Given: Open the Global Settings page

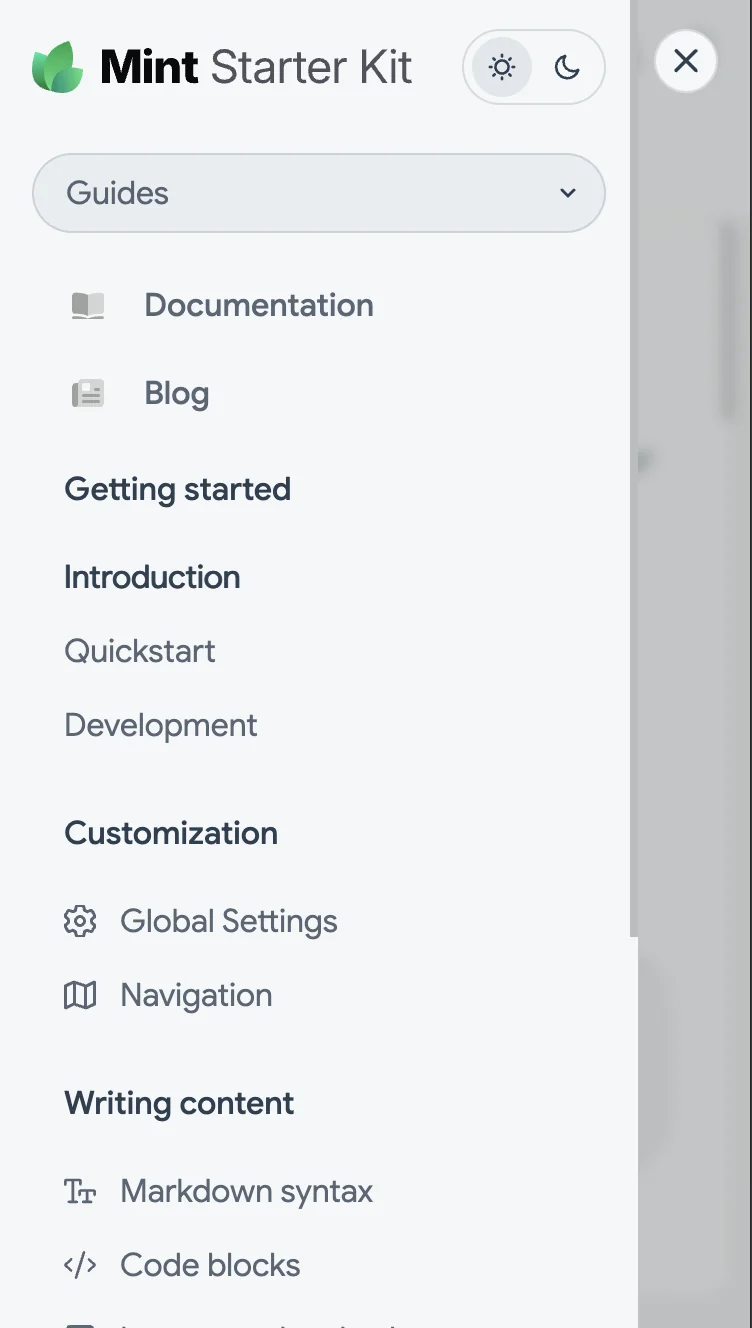Looking at the screenshot, I should click(229, 921).
